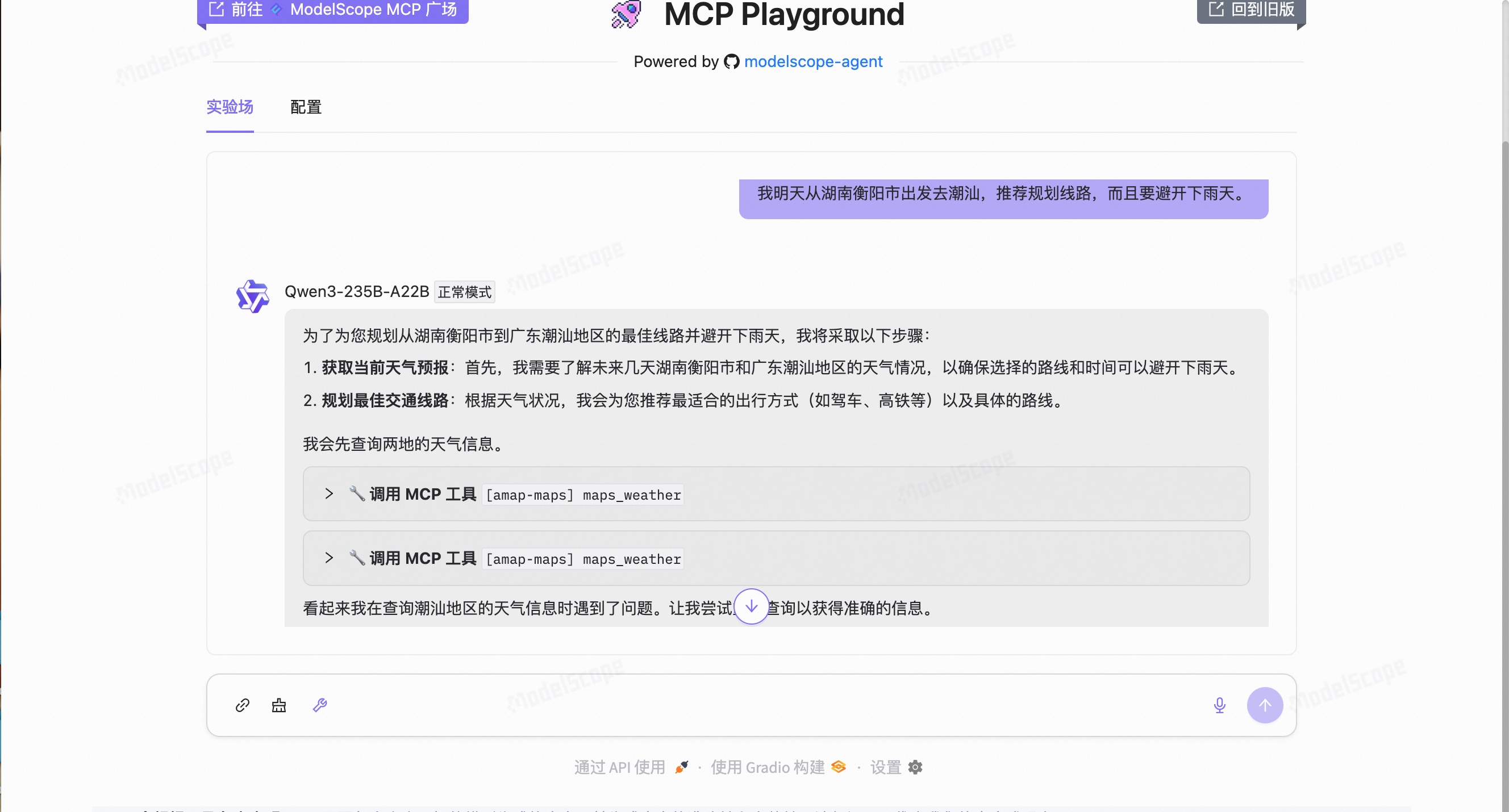Click the 正常模式 mode tag
The image size is (1509, 812).
[465, 291]
